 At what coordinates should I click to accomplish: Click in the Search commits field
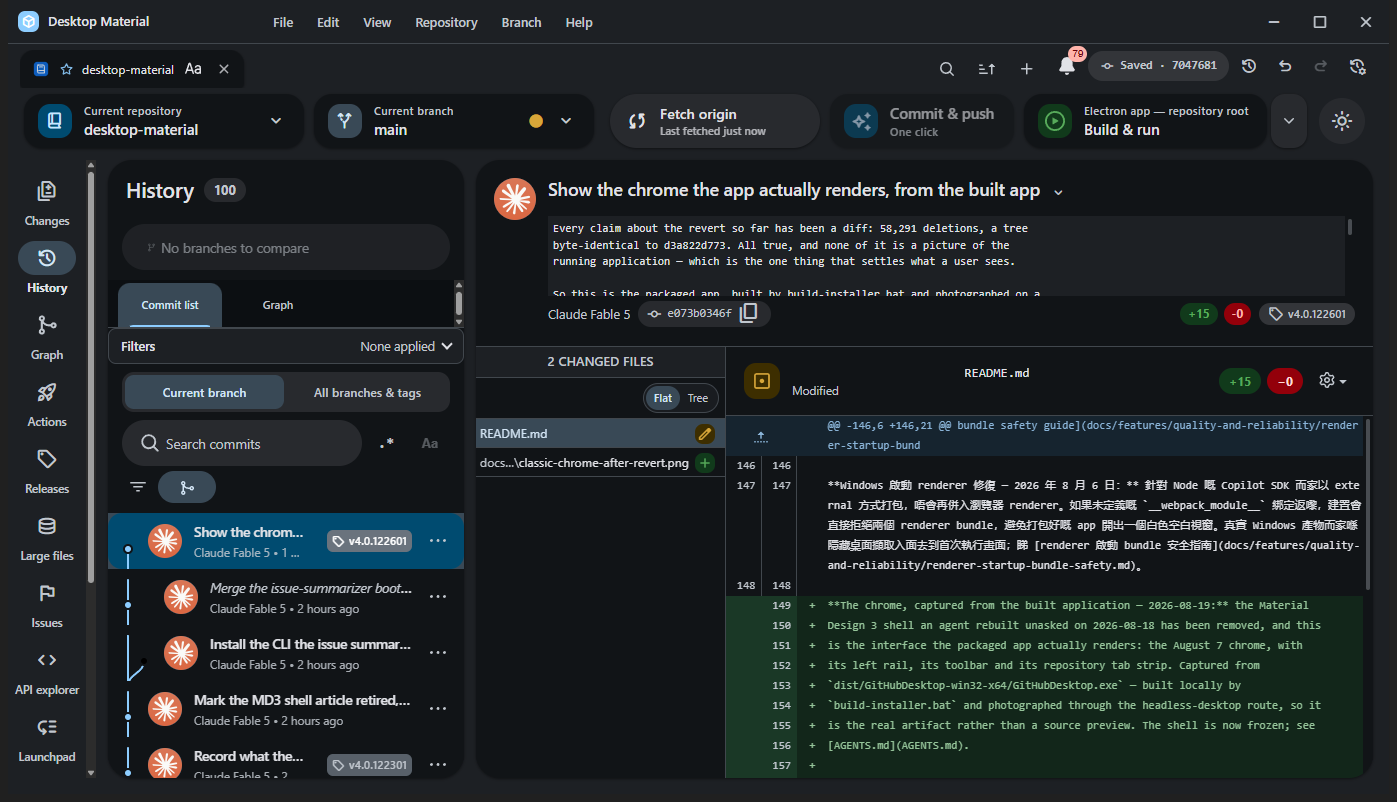click(242, 443)
